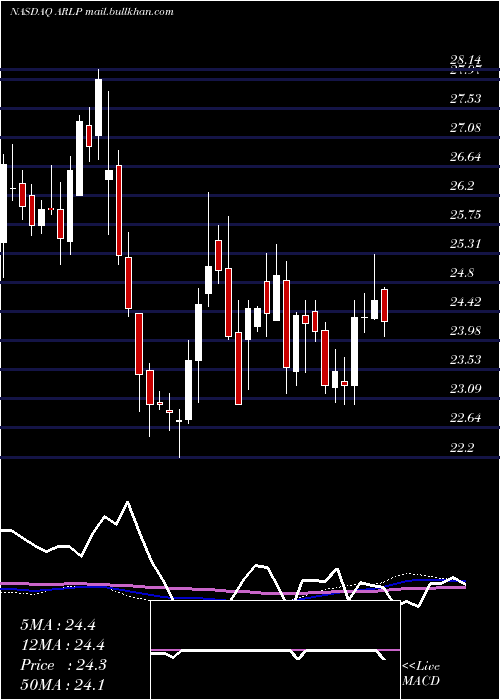
Task: Click the Price : 24.3 readout
Action: pyautogui.click(x=63, y=665)
